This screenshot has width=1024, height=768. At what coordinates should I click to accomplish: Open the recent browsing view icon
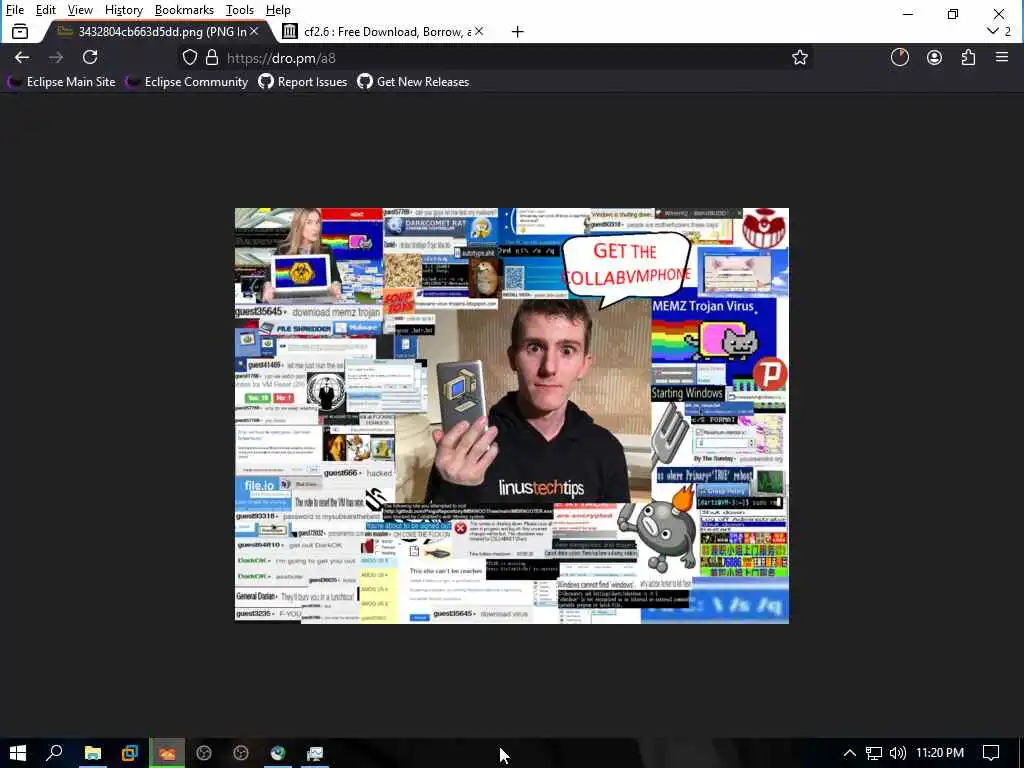(20, 31)
